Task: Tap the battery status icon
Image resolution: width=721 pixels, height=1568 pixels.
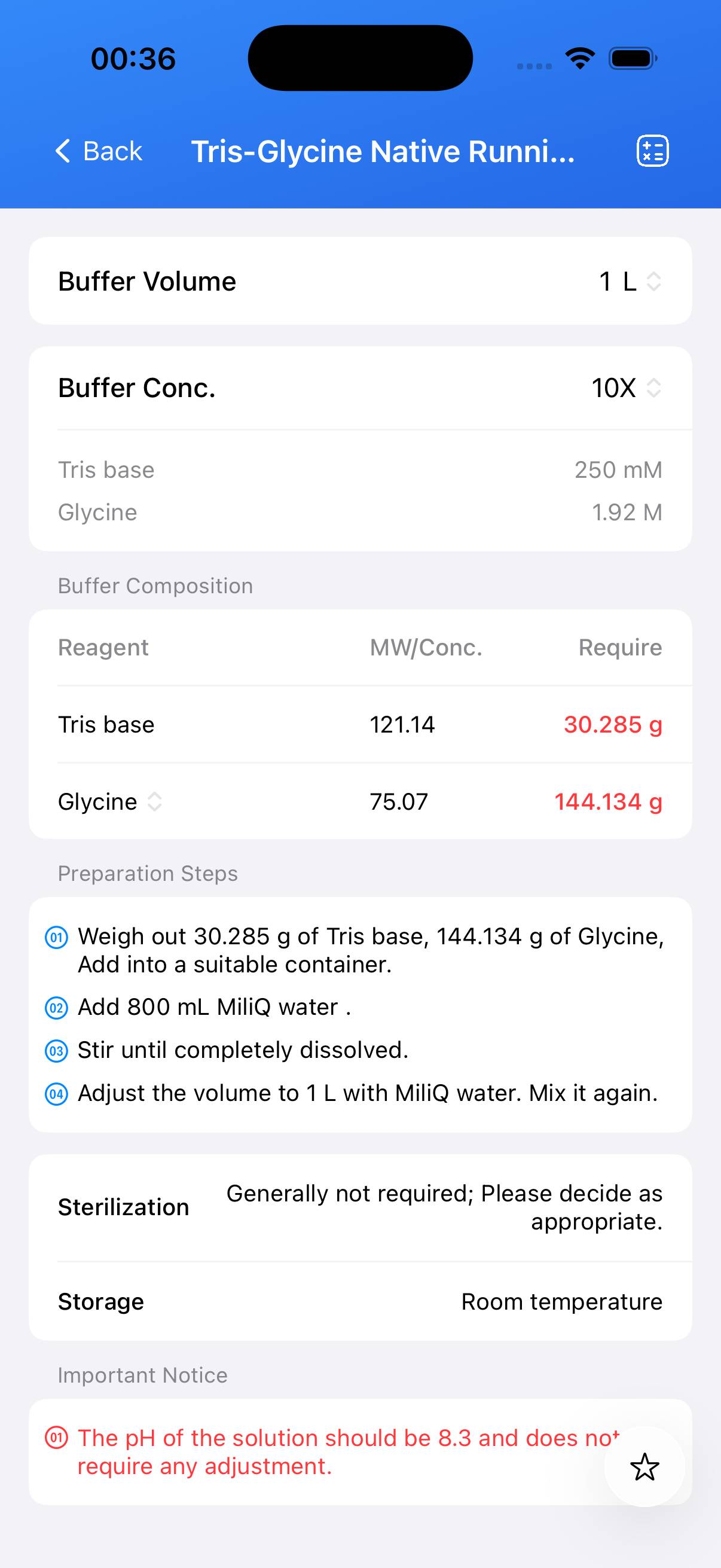Action: pos(633,59)
